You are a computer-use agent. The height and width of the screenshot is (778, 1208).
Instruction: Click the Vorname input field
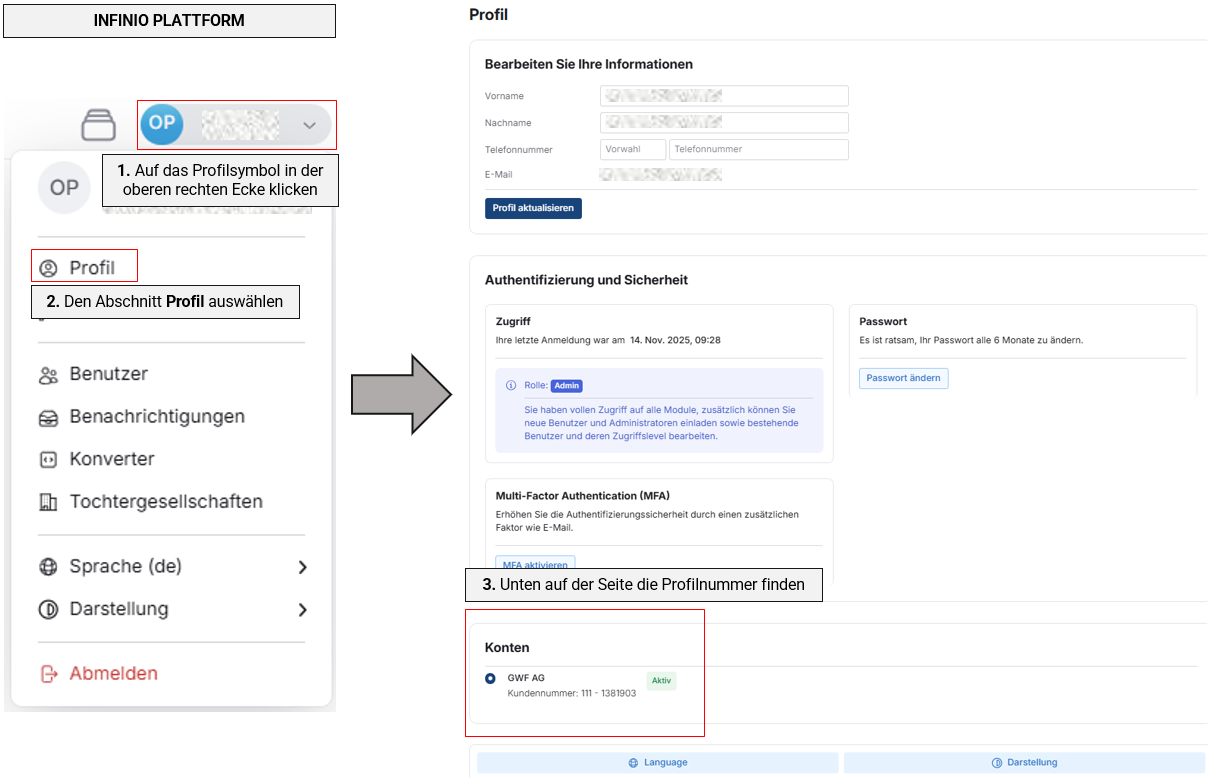pyautogui.click(x=724, y=96)
